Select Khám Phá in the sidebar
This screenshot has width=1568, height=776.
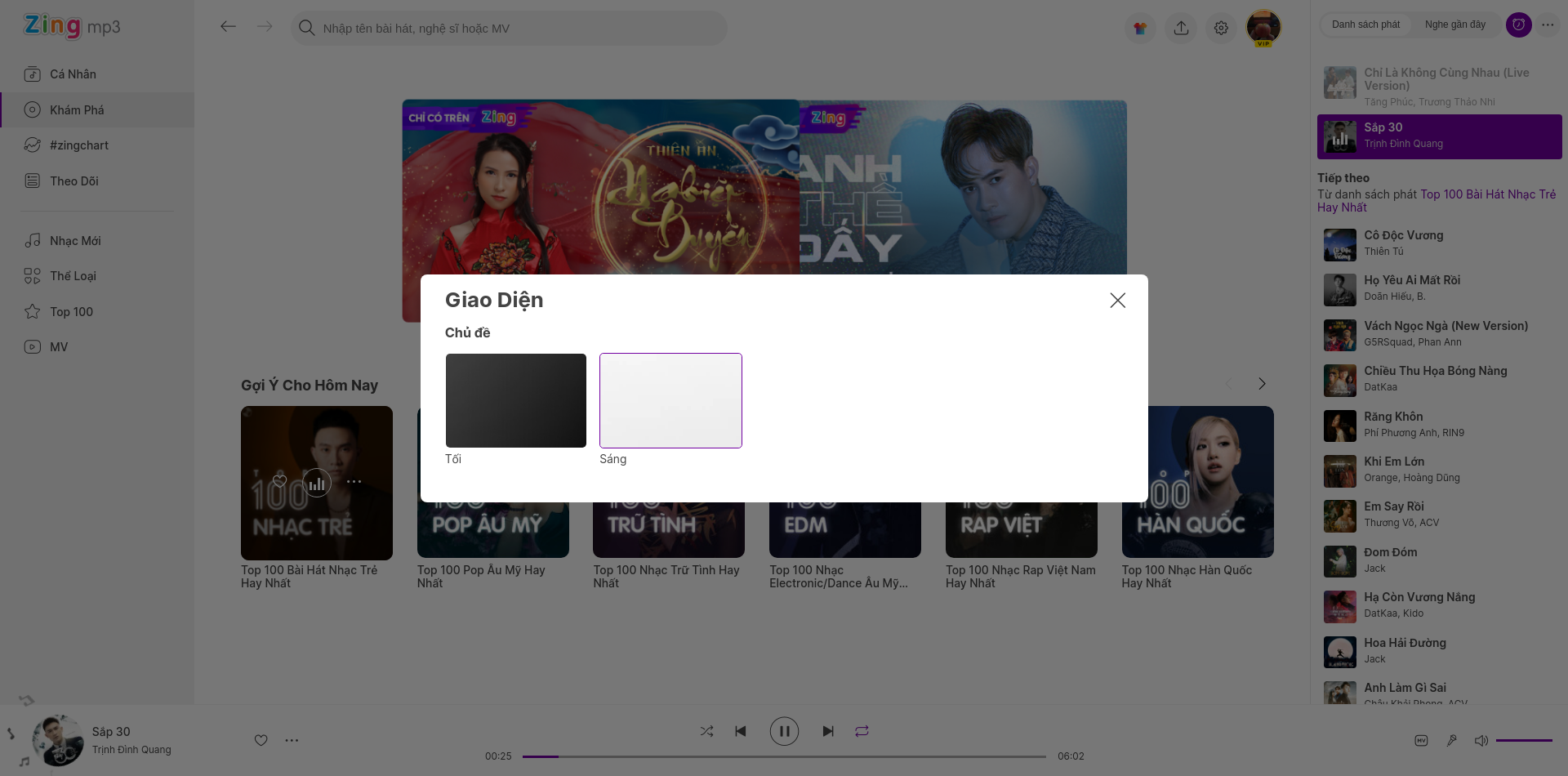pos(78,109)
